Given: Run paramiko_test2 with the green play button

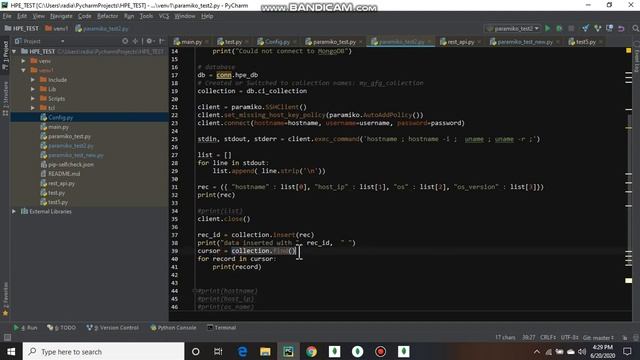Looking at the screenshot, I should pyautogui.click(x=548, y=28).
